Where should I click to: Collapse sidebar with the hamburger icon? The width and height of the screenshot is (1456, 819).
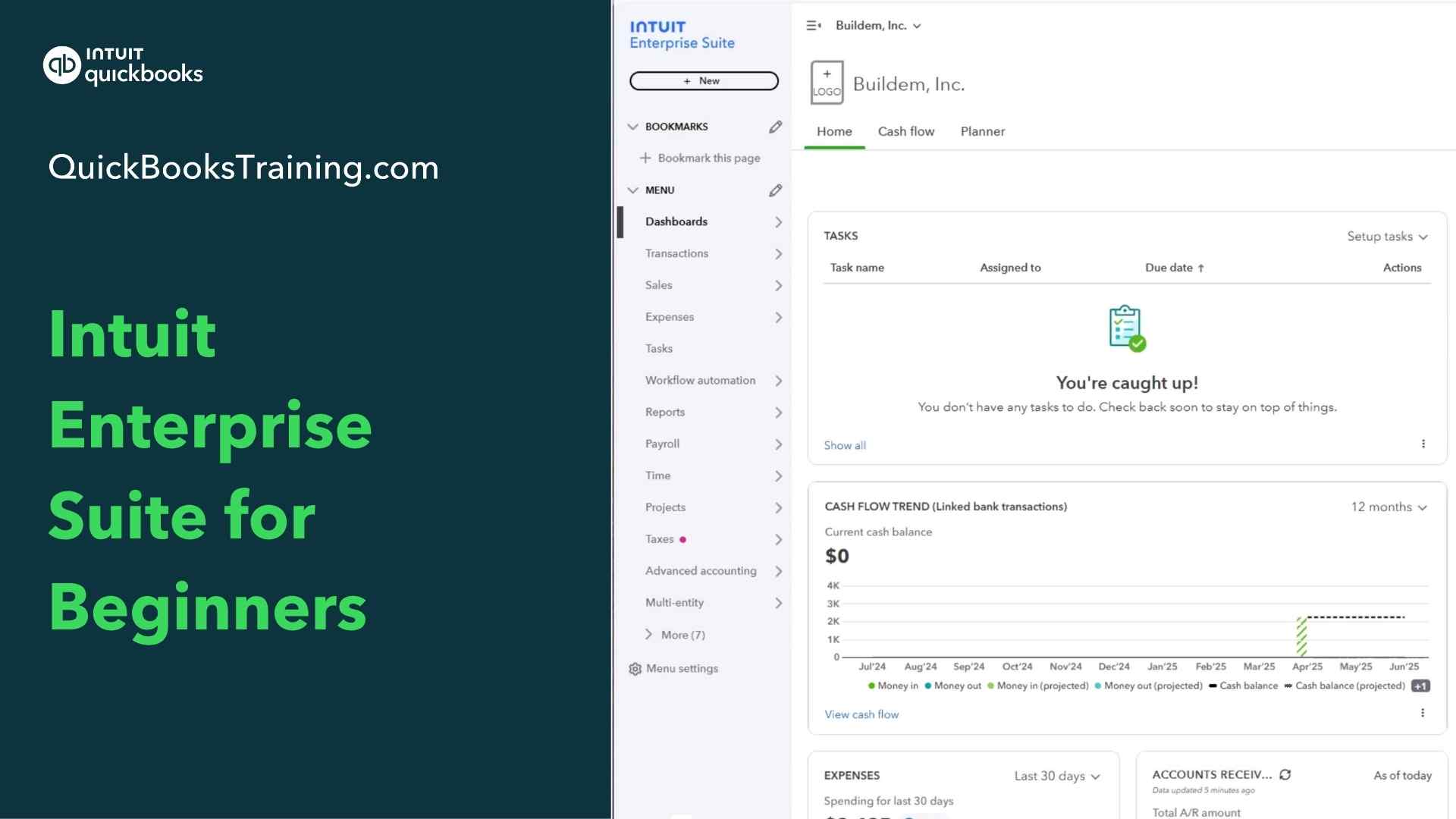coord(813,26)
